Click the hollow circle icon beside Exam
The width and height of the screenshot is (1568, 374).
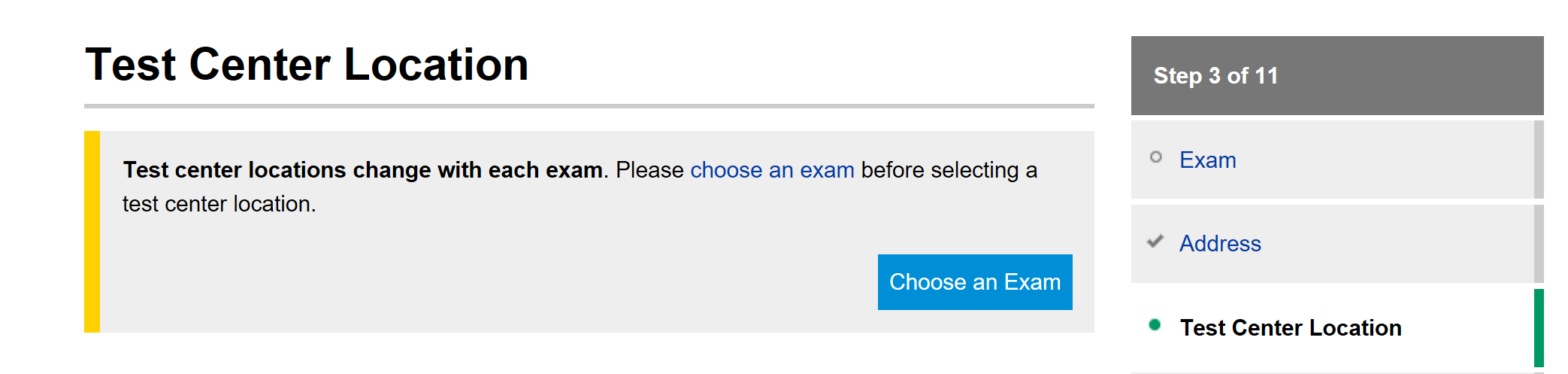click(1155, 157)
